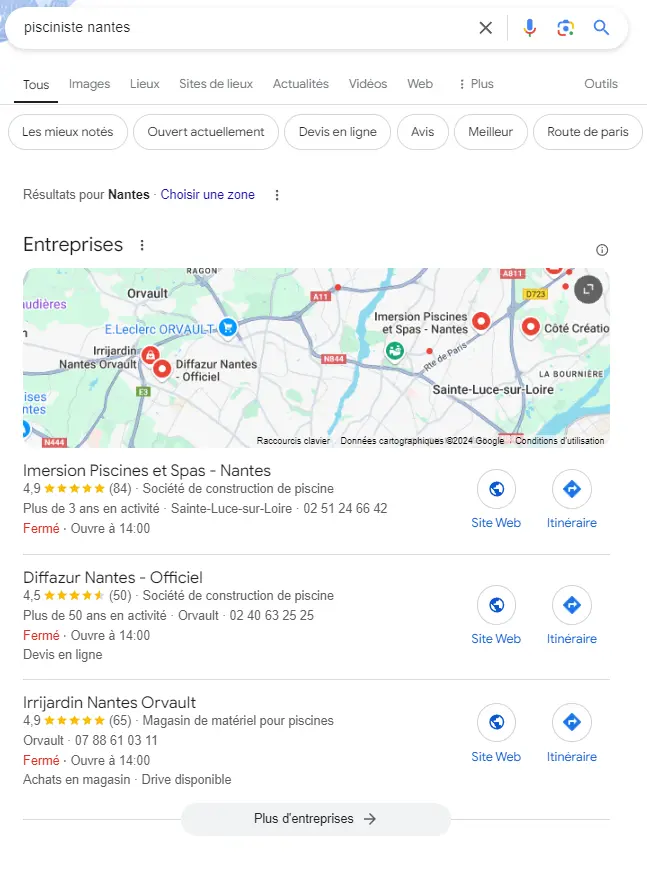The width and height of the screenshot is (647, 876).
Task: Enable the 'Ouvert actuellement' filter chip
Action: click(x=205, y=131)
